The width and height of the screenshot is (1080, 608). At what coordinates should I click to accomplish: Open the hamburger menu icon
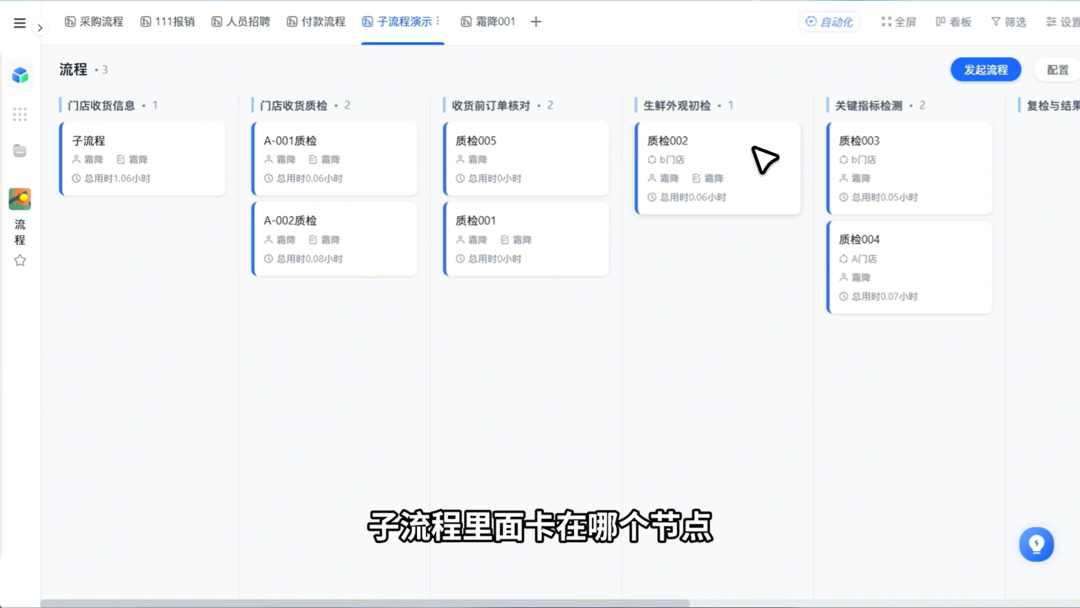19,23
